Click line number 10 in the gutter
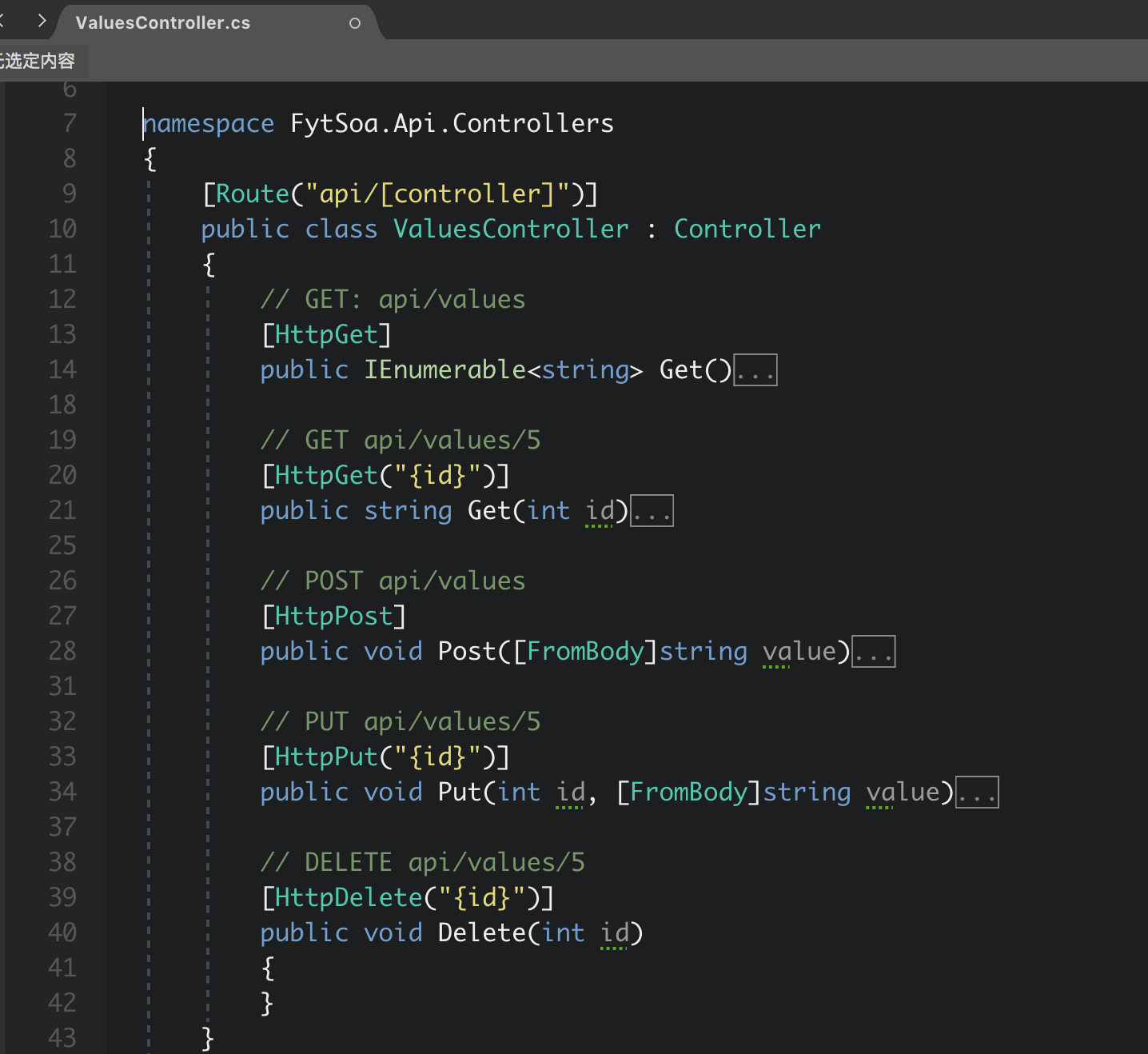The image size is (1148, 1054). point(62,230)
